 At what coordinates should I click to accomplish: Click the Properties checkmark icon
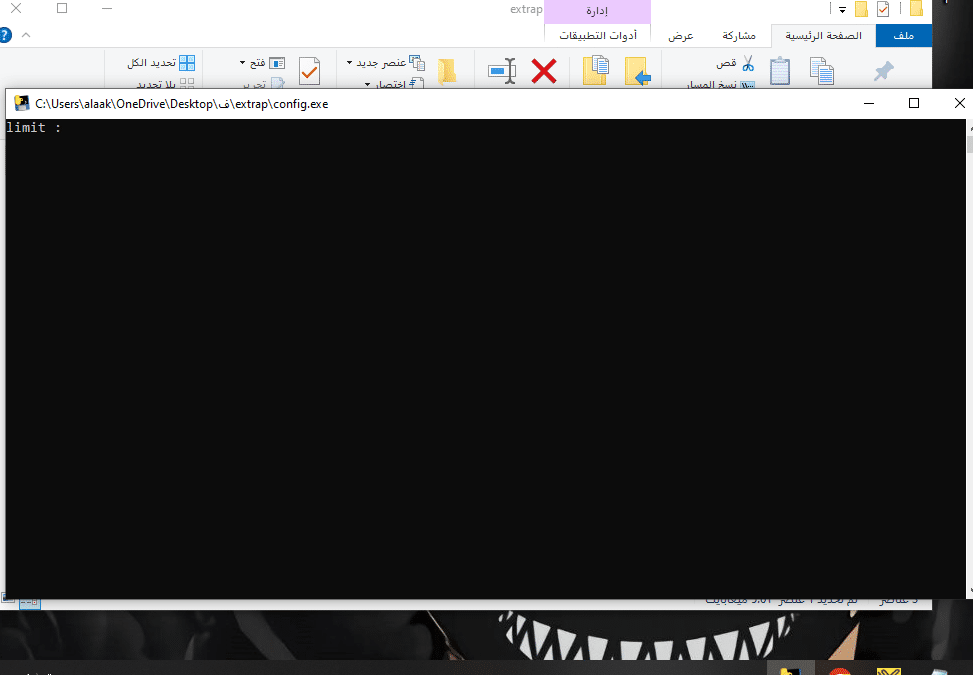(310, 71)
